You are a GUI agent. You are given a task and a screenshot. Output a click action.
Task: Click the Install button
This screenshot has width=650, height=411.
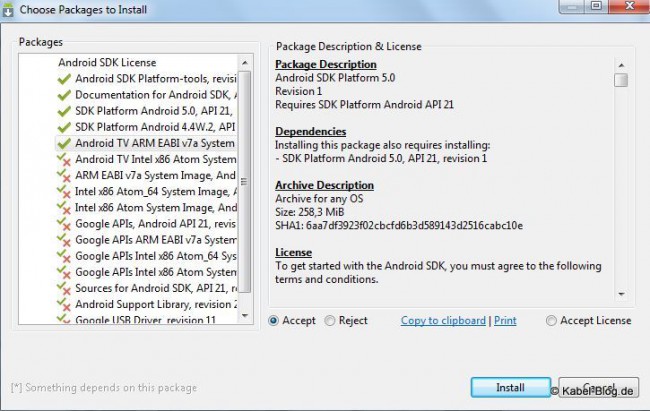tap(511, 387)
